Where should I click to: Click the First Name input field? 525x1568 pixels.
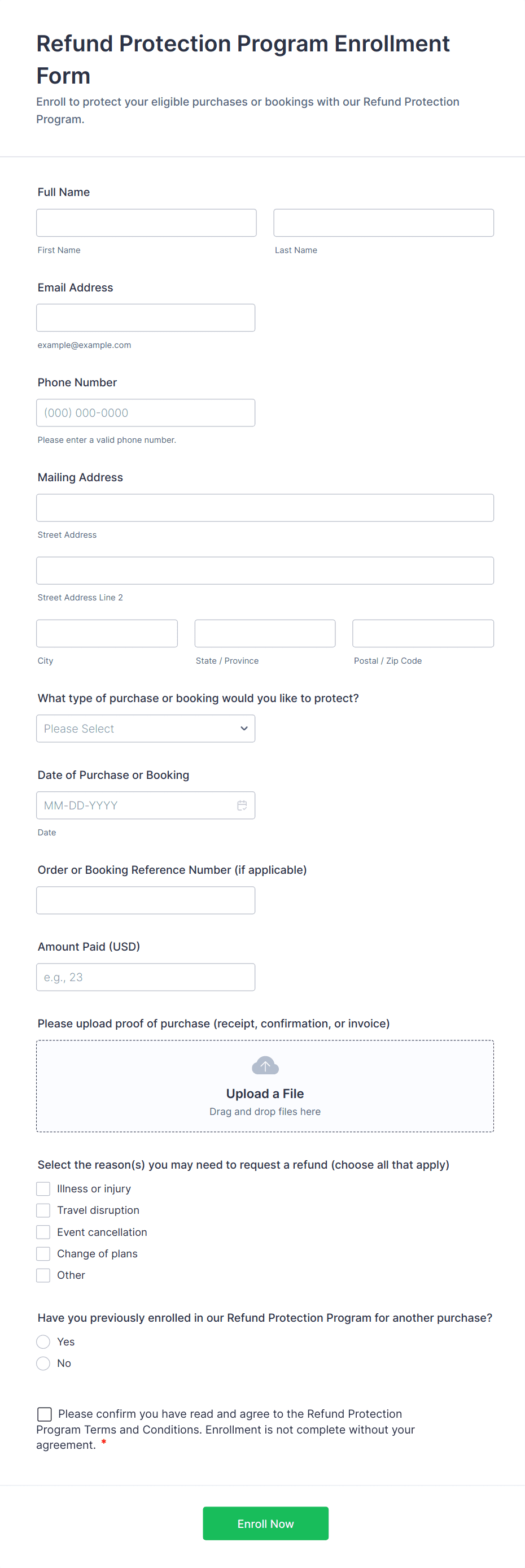click(146, 223)
